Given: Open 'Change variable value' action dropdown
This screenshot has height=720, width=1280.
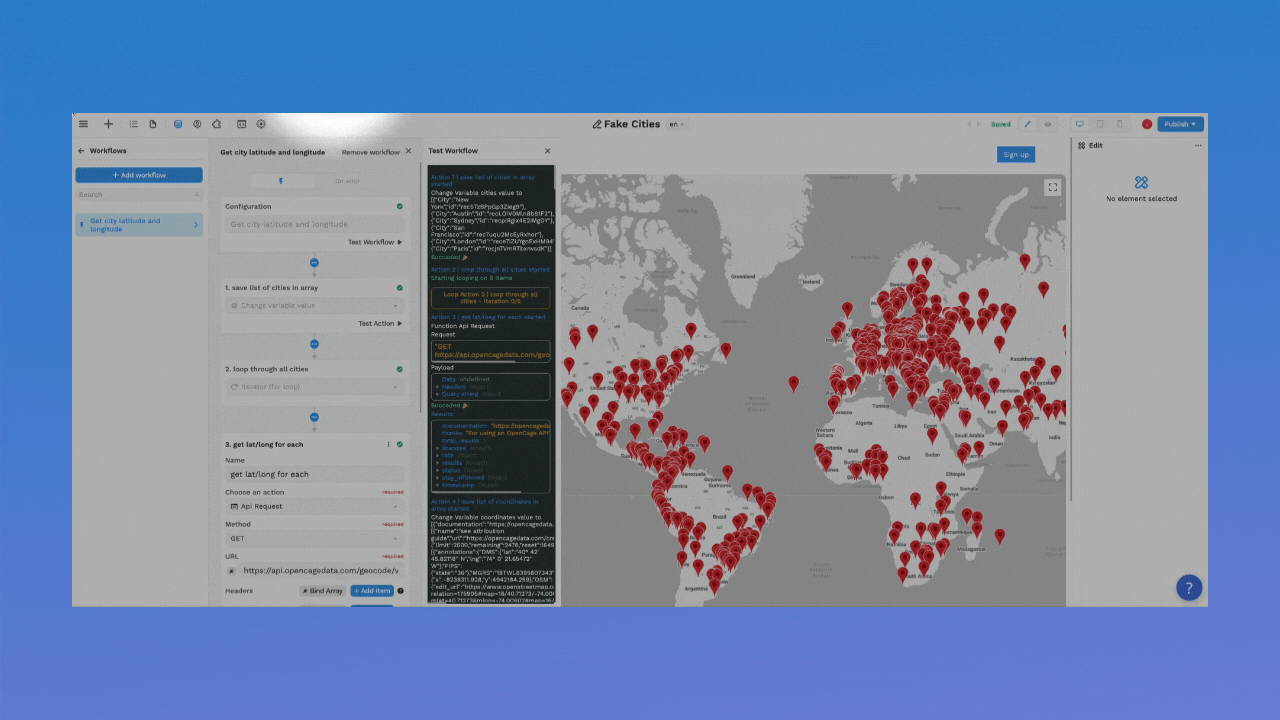Looking at the screenshot, I should pyautogui.click(x=315, y=305).
